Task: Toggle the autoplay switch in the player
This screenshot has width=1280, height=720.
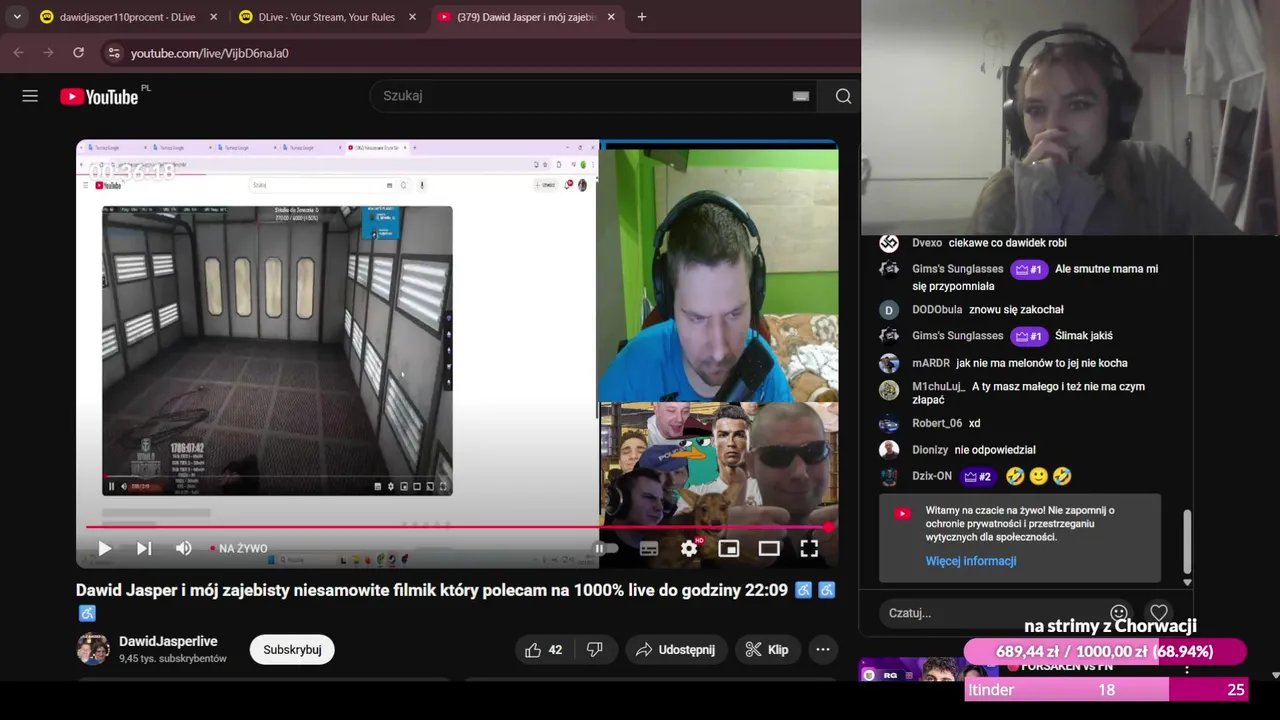Action: pos(606,548)
